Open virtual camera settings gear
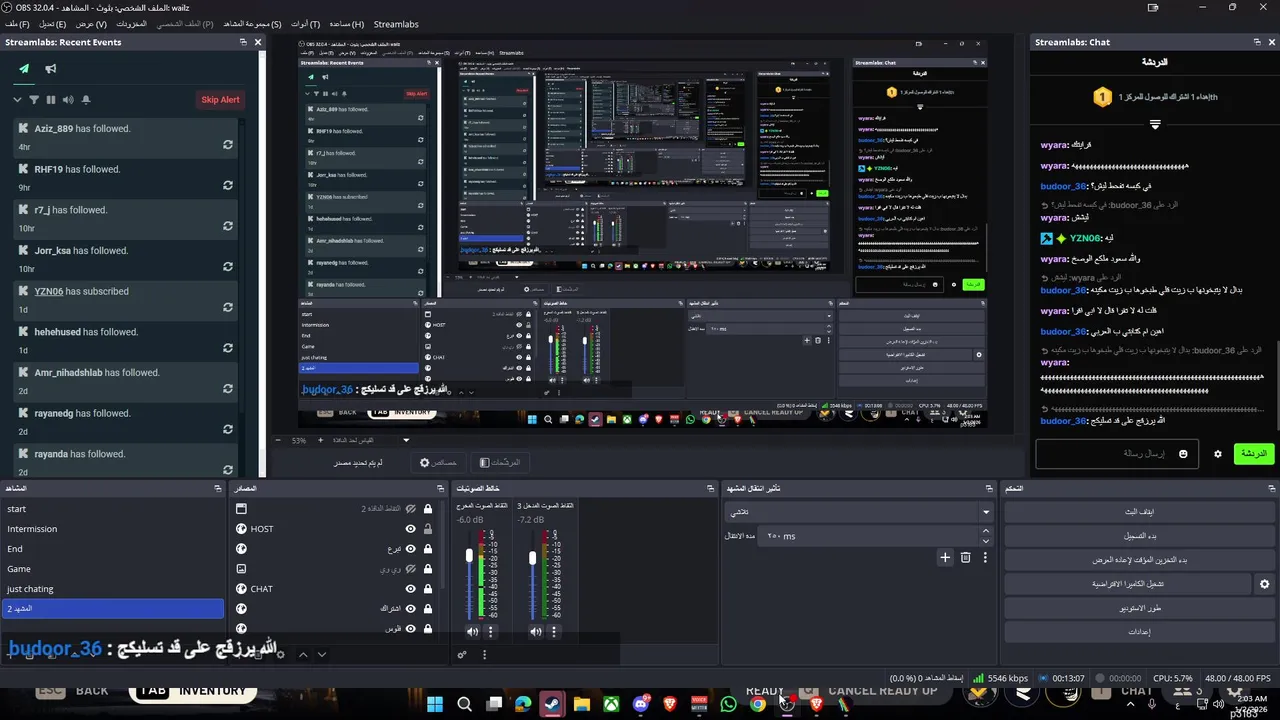 [1265, 584]
